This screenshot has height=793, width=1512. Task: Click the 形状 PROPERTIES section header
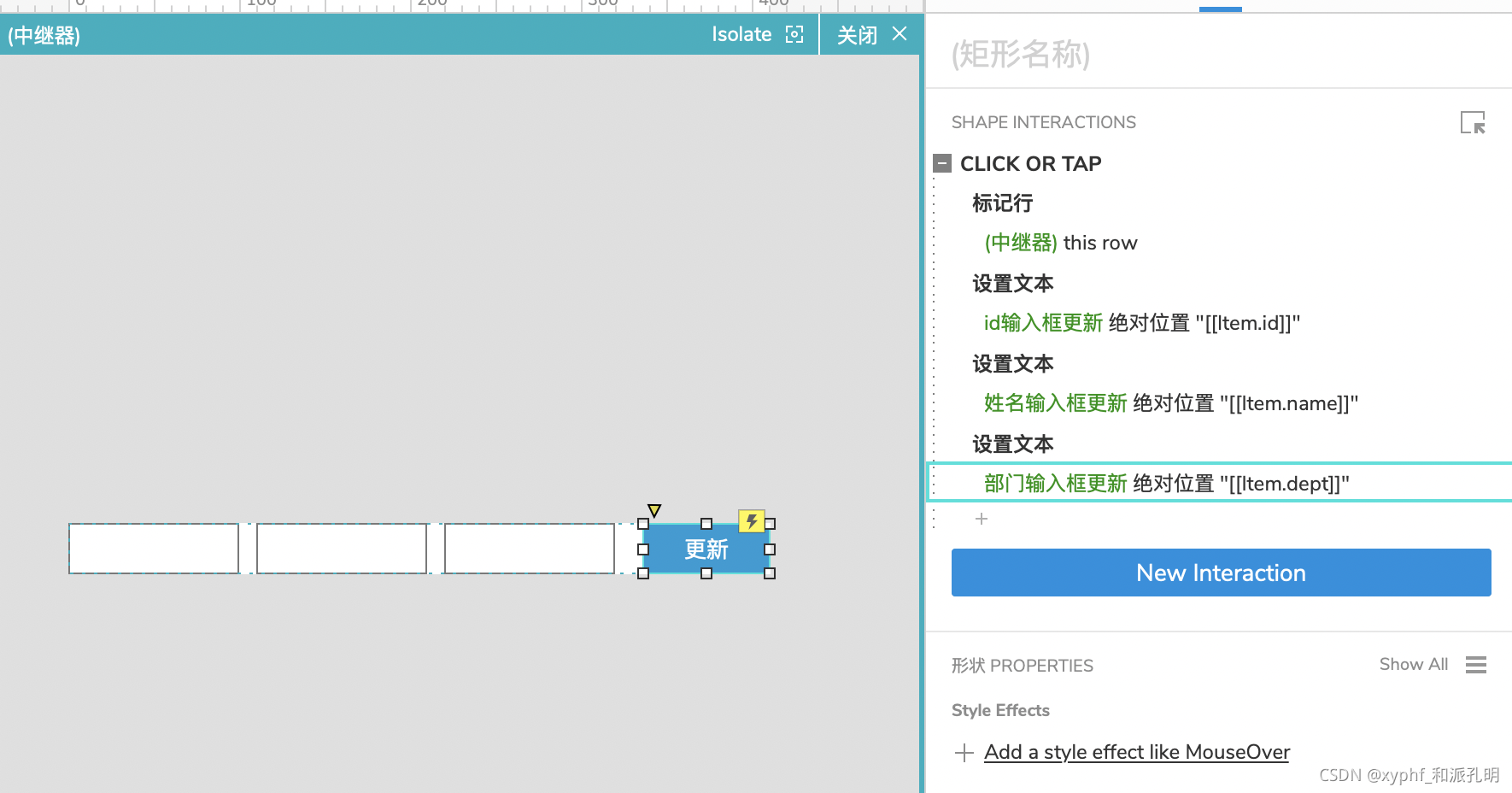click(1023, 666)
